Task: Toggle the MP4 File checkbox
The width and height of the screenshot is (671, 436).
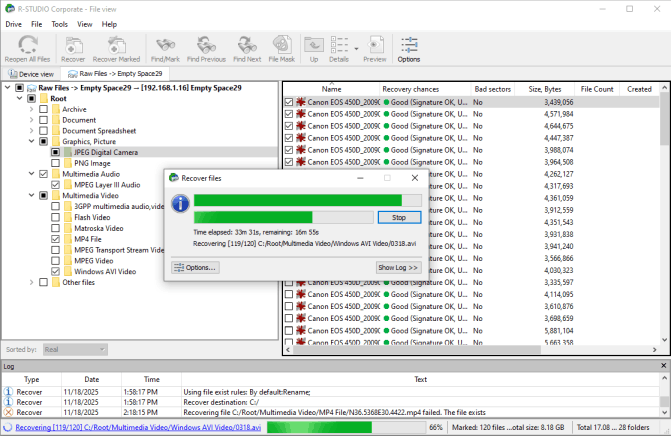Action: 56,239
